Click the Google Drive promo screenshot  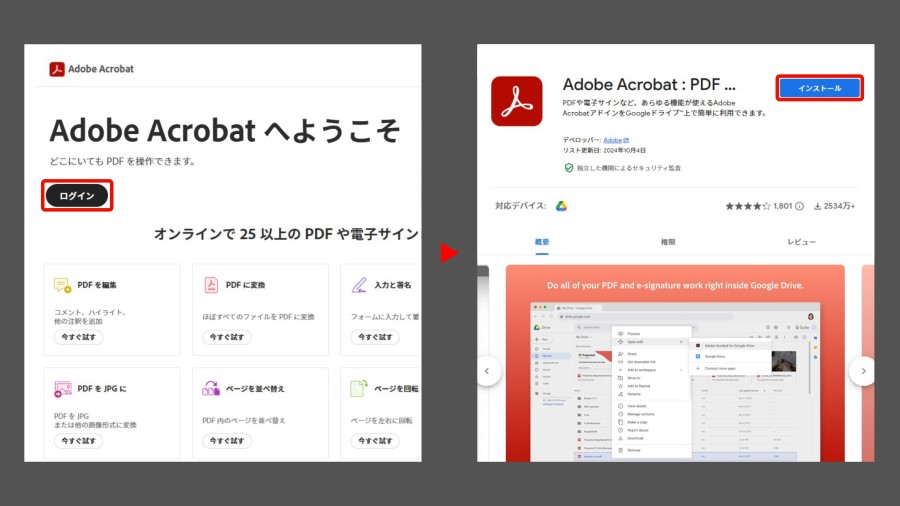tap(675, 363)
